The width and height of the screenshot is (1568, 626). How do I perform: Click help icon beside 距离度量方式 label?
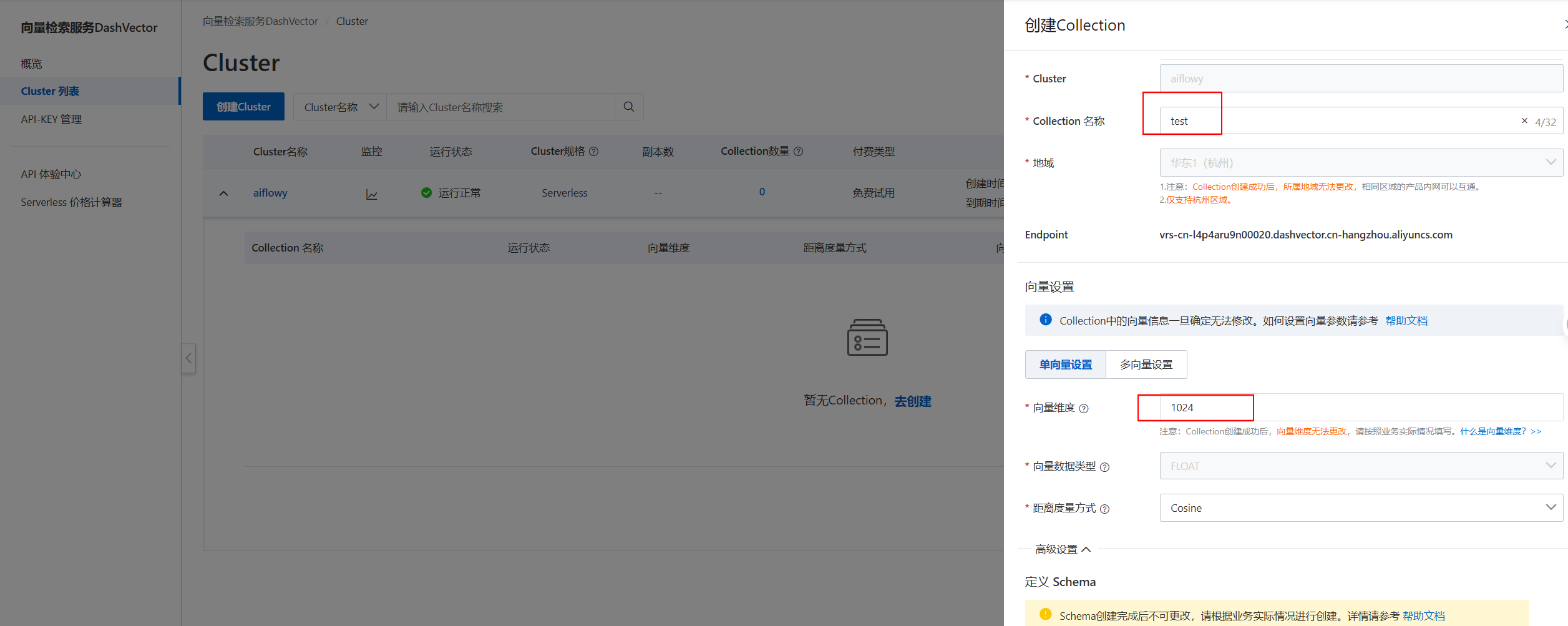click(1104, 509)
